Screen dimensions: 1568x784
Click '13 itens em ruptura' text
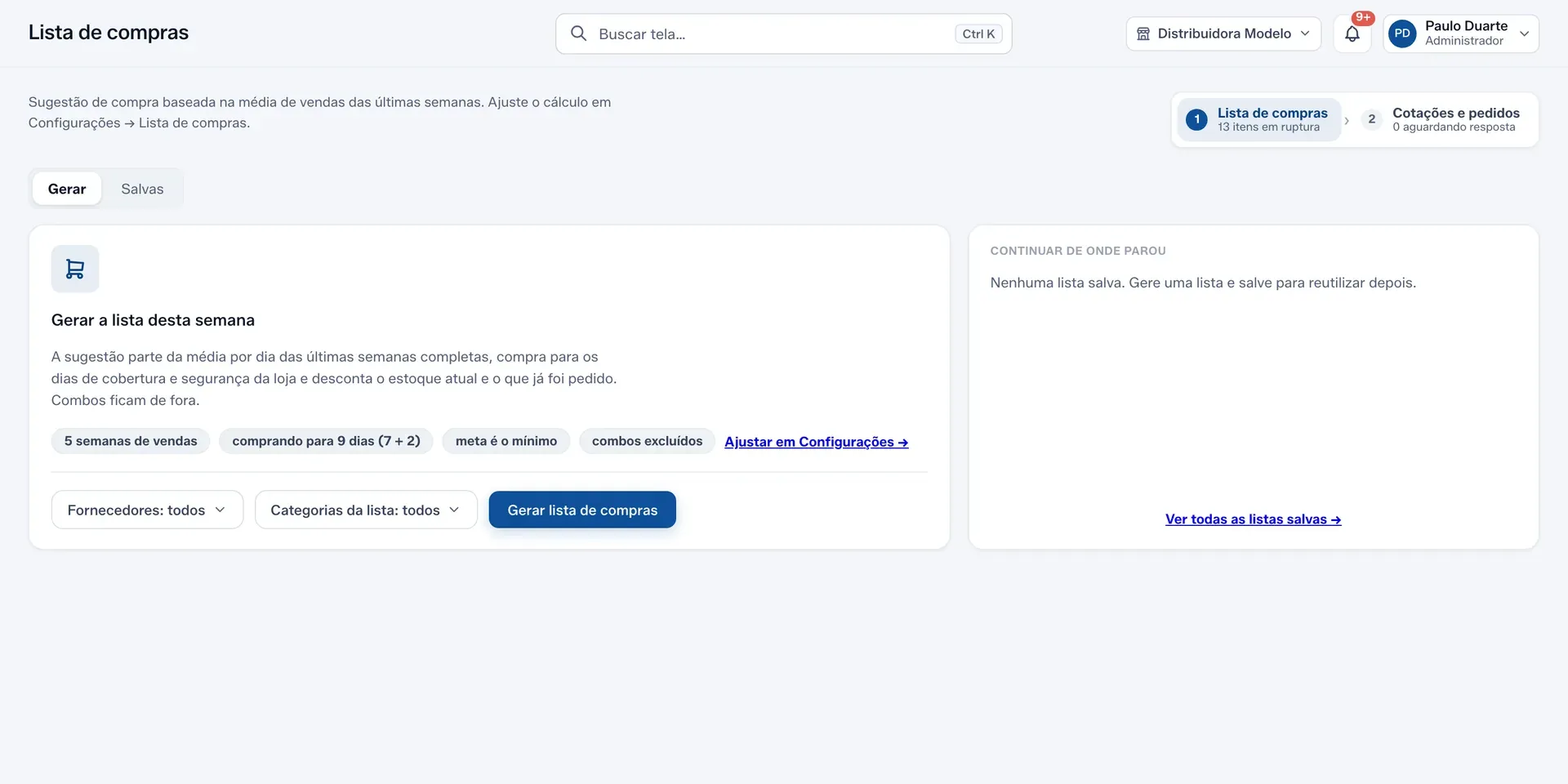point(1268,127)
